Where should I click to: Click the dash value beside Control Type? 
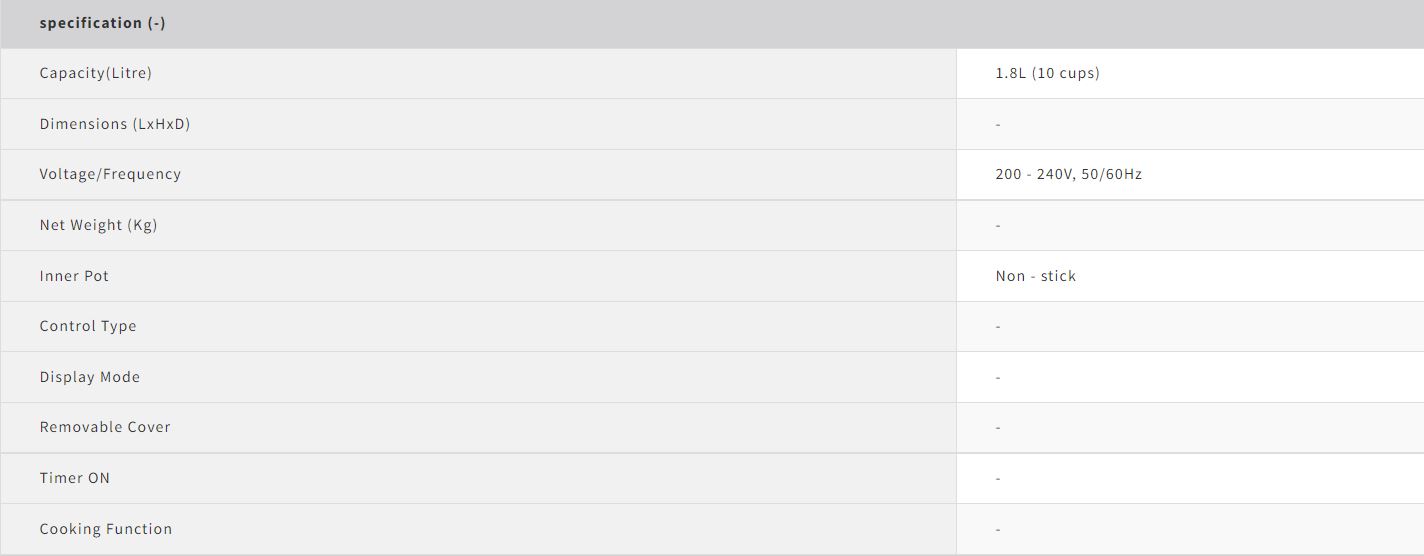[x=998, y=327]
